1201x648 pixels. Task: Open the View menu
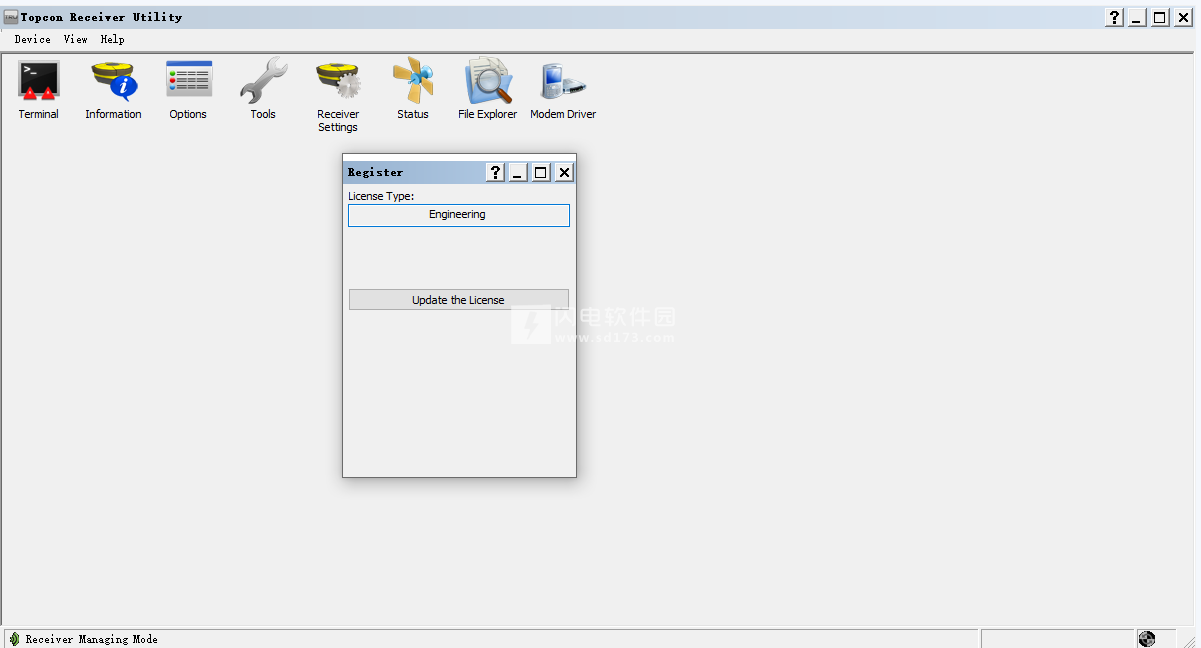tap(75, 39)
